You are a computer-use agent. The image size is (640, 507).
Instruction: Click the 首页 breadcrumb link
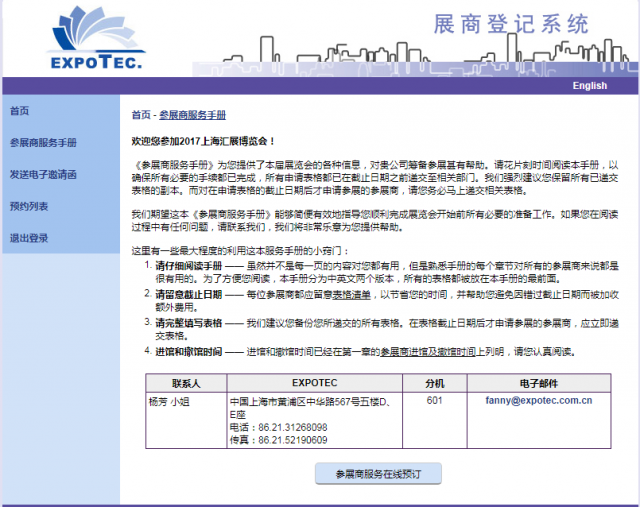click(x=142, y=116)
